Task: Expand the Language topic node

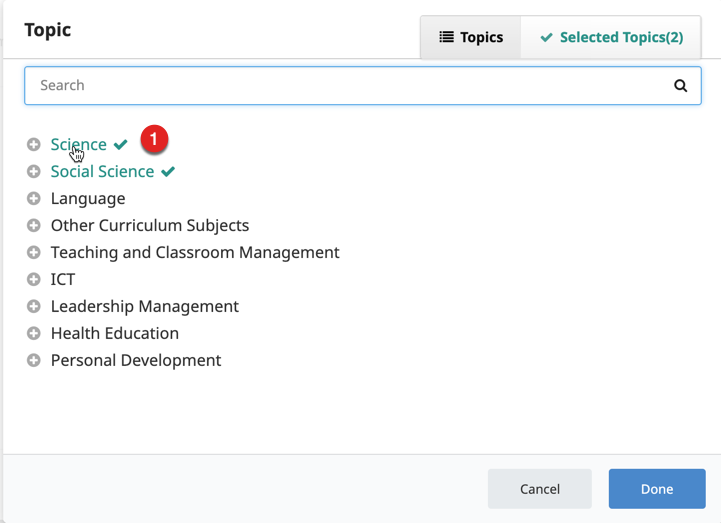Action: [x=34, y=199]
